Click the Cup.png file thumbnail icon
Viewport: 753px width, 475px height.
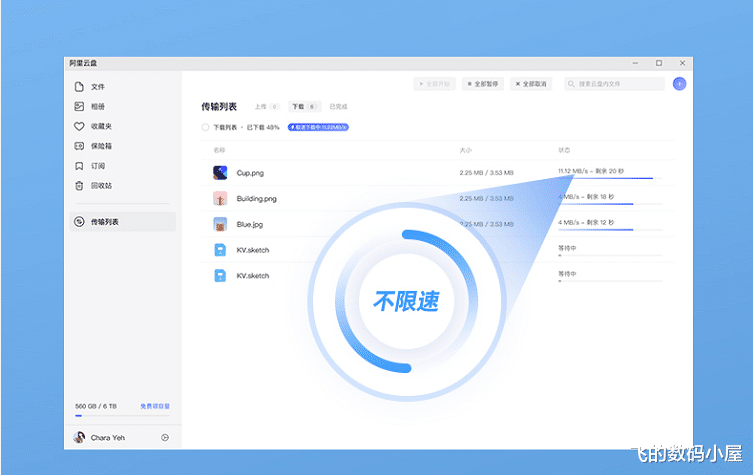tap(220, 172)
